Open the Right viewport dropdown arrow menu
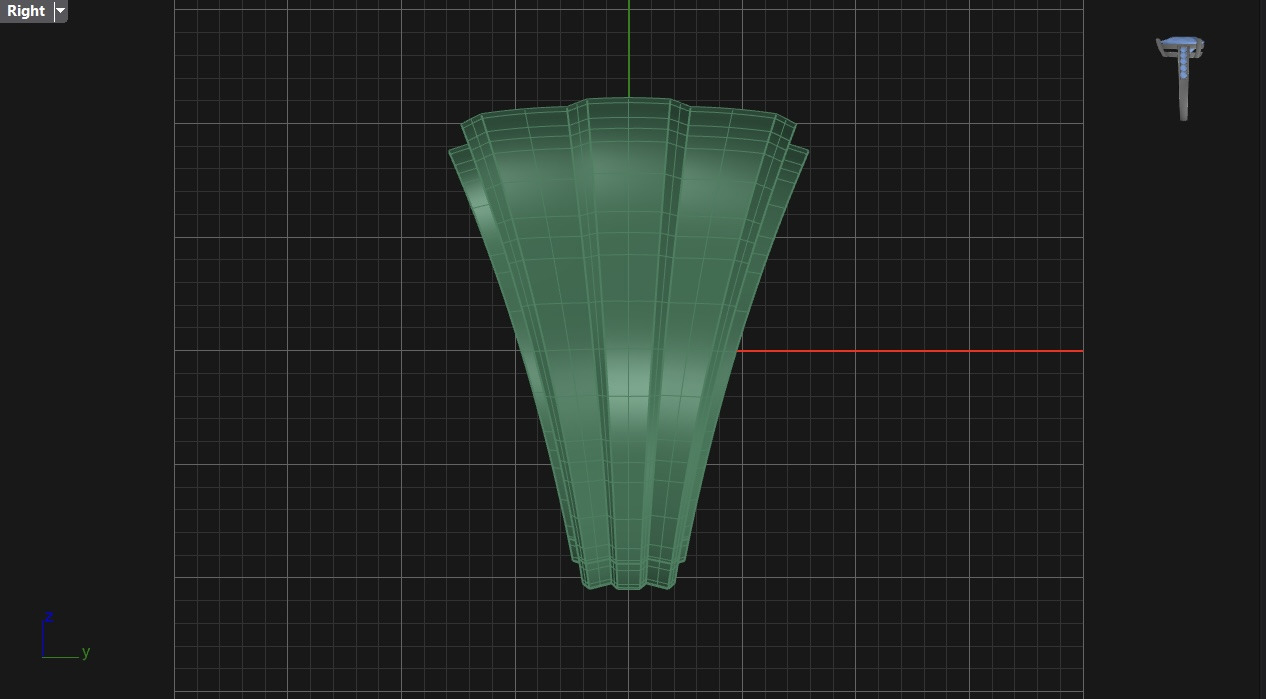Screen dimensions: 1266x699 coord(60,11)
